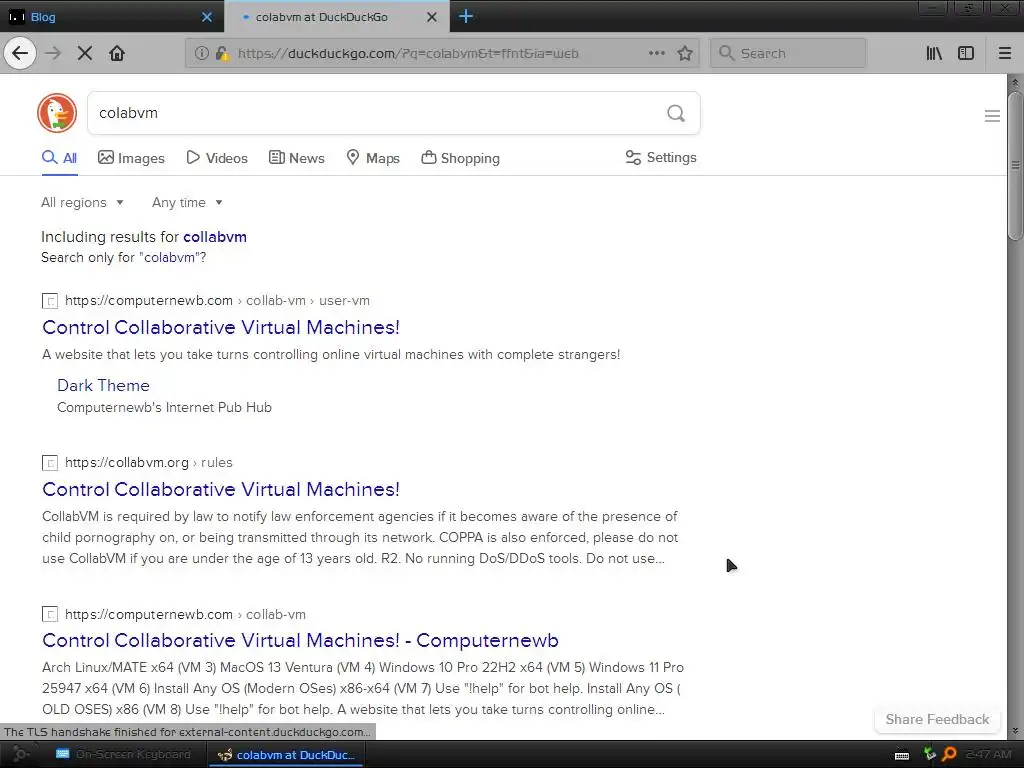Toggle sidebars icon in browser toolbar

click(x=966, y=53)
